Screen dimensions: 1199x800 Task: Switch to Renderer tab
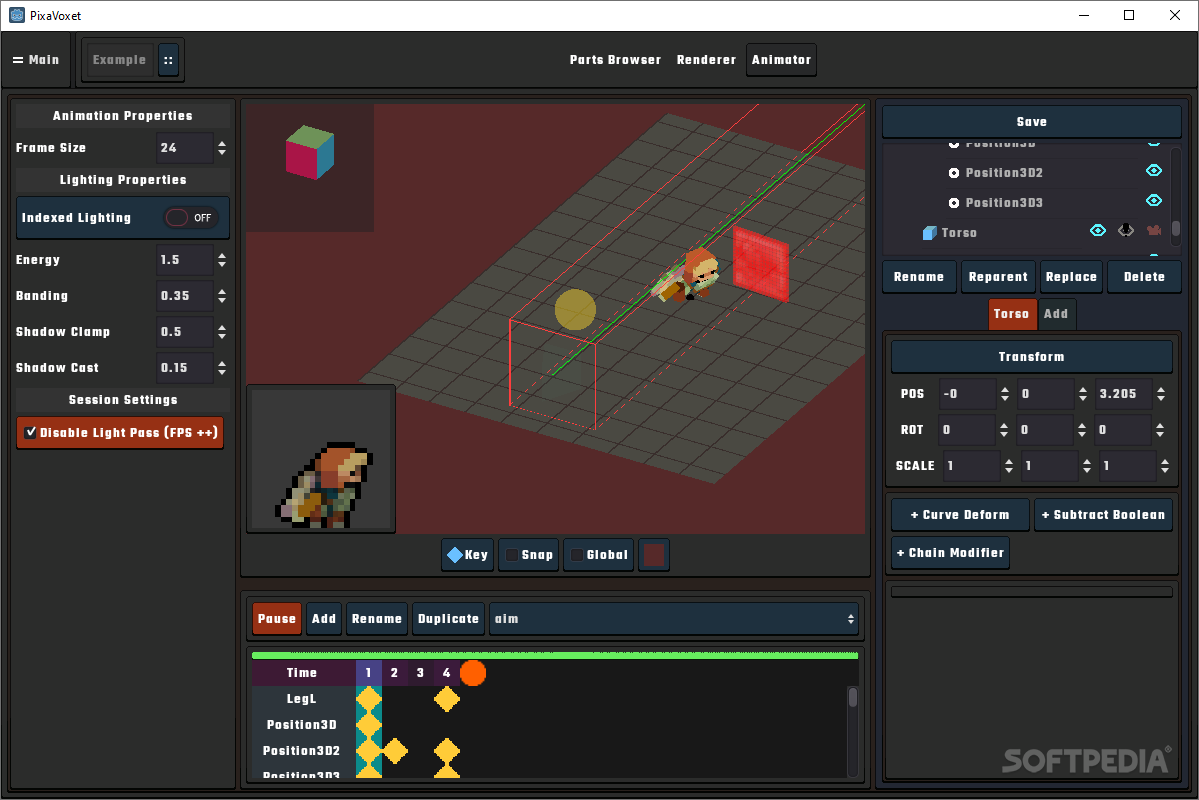pyautogui.click(x=706, y=60)
